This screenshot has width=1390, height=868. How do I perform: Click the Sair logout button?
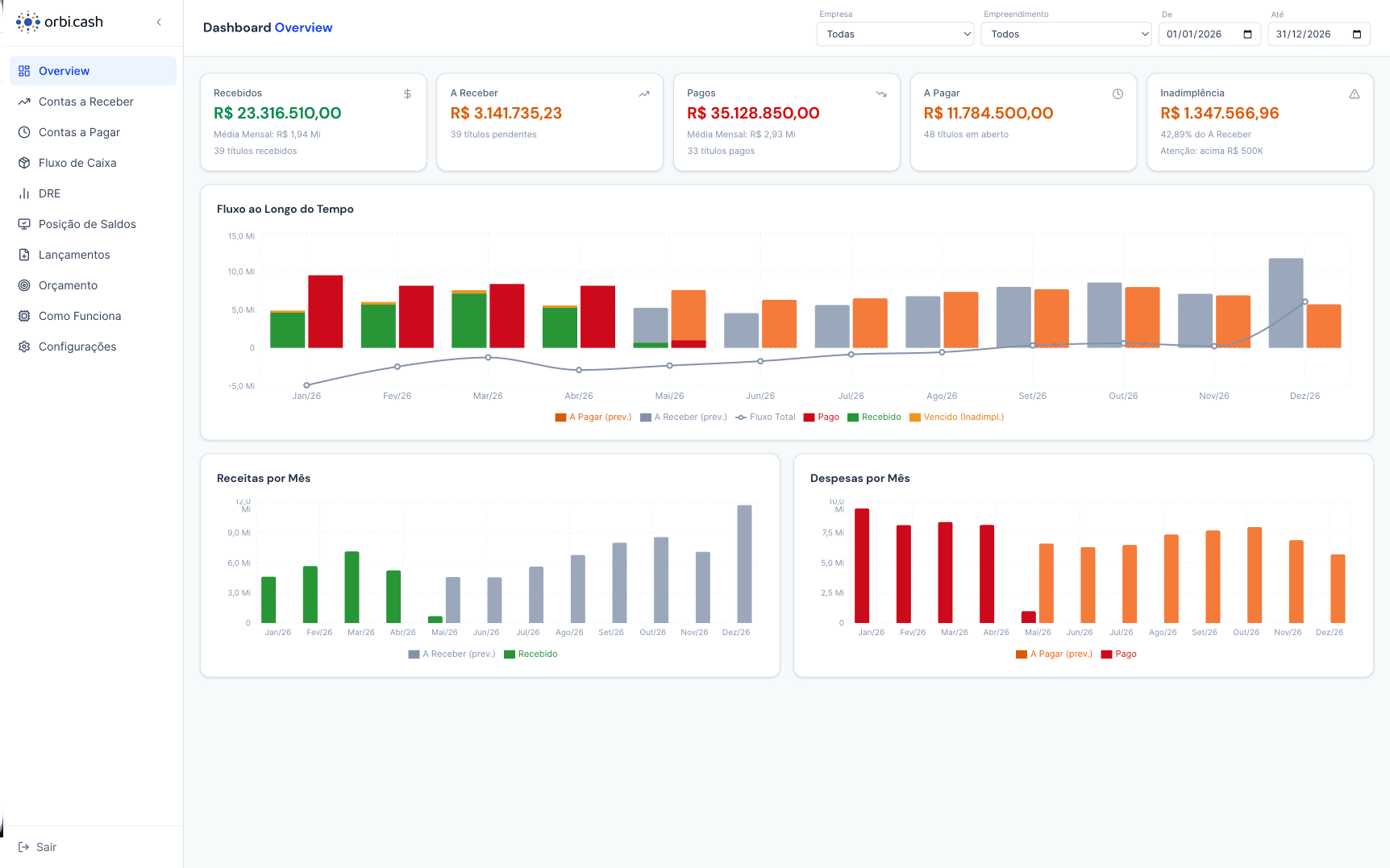coord(37,847)
